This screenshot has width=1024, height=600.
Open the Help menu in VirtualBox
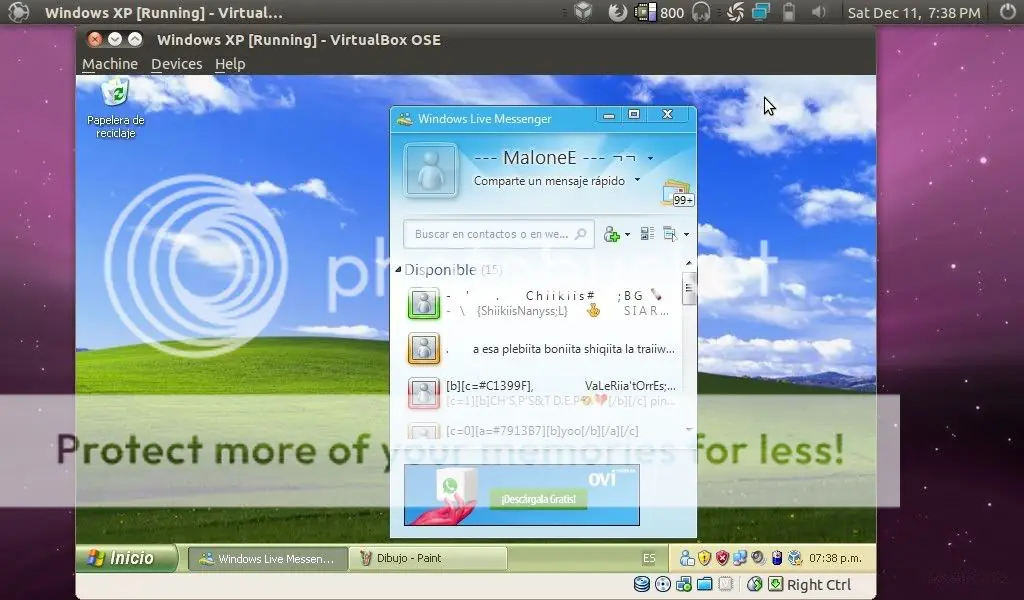click(230, 64)
